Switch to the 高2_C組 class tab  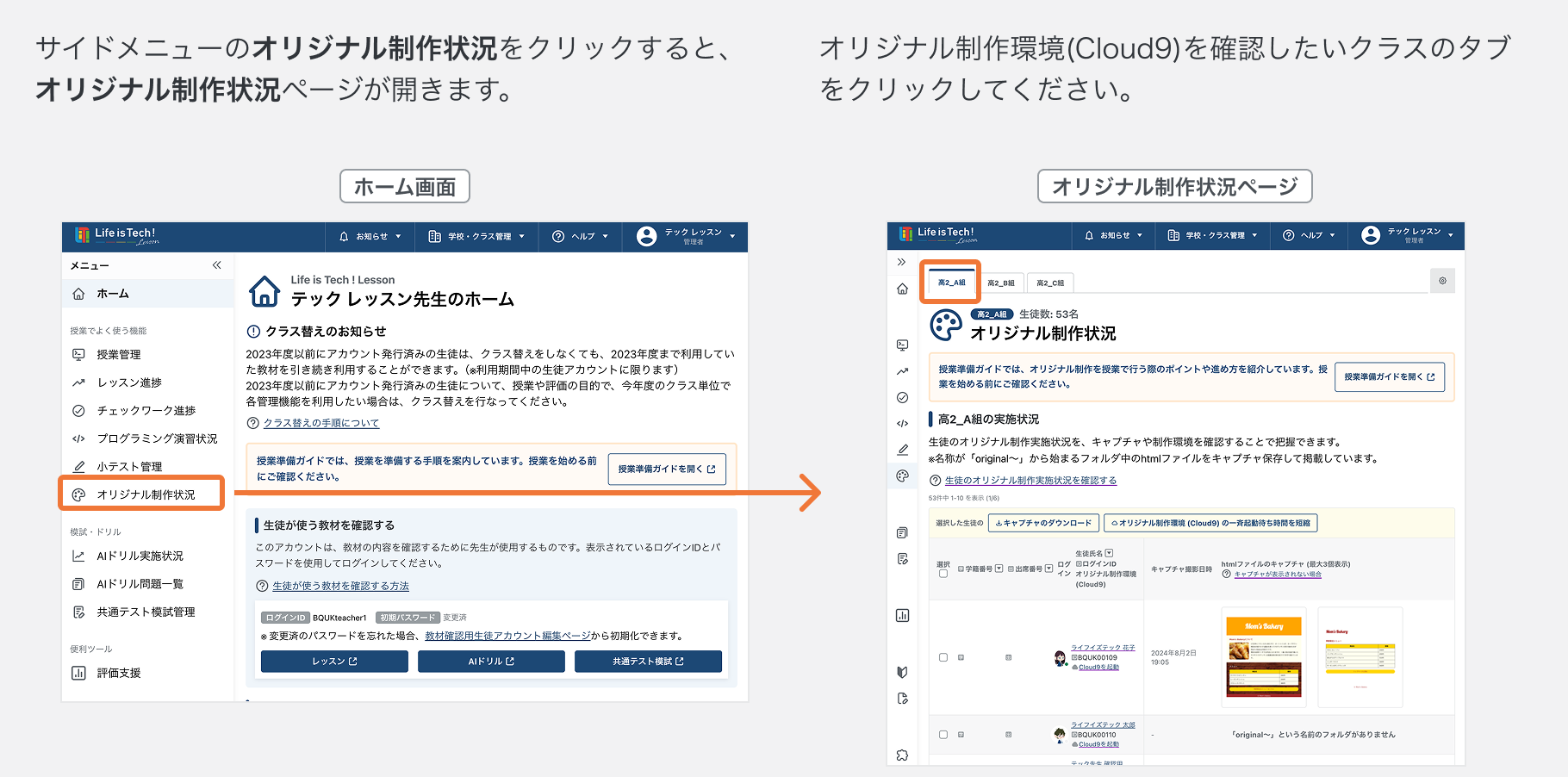[1050, 283]
